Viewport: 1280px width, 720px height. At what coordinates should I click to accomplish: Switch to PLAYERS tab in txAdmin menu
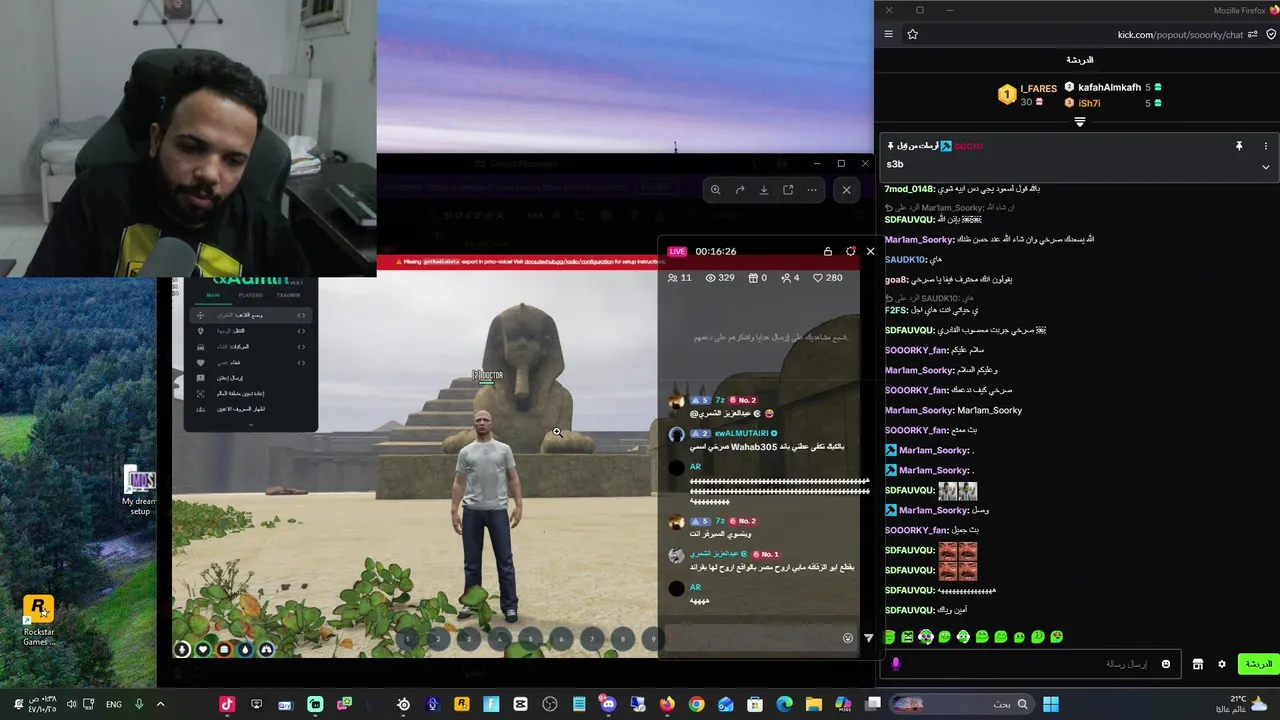click(250, 295)
